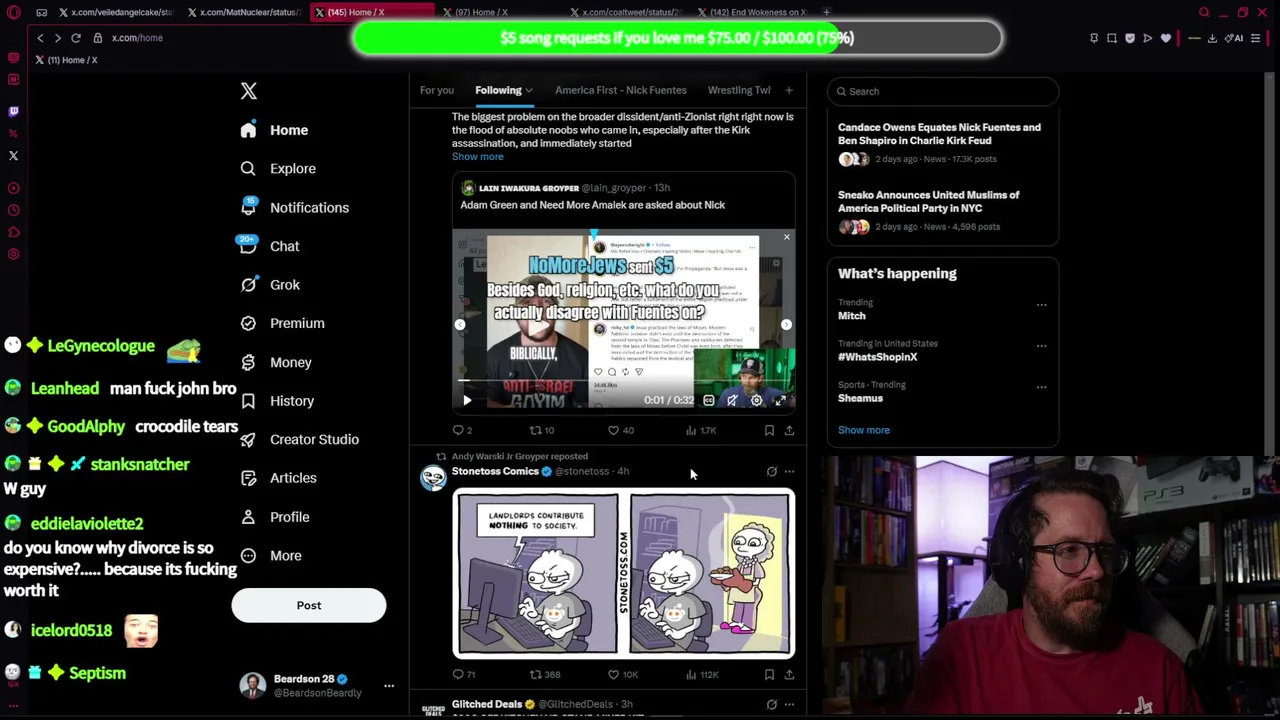The width and height of the screenshot is (1280, 720).
Task: Unmute the video with the speaker icon
Action: (x=732, y=400)
